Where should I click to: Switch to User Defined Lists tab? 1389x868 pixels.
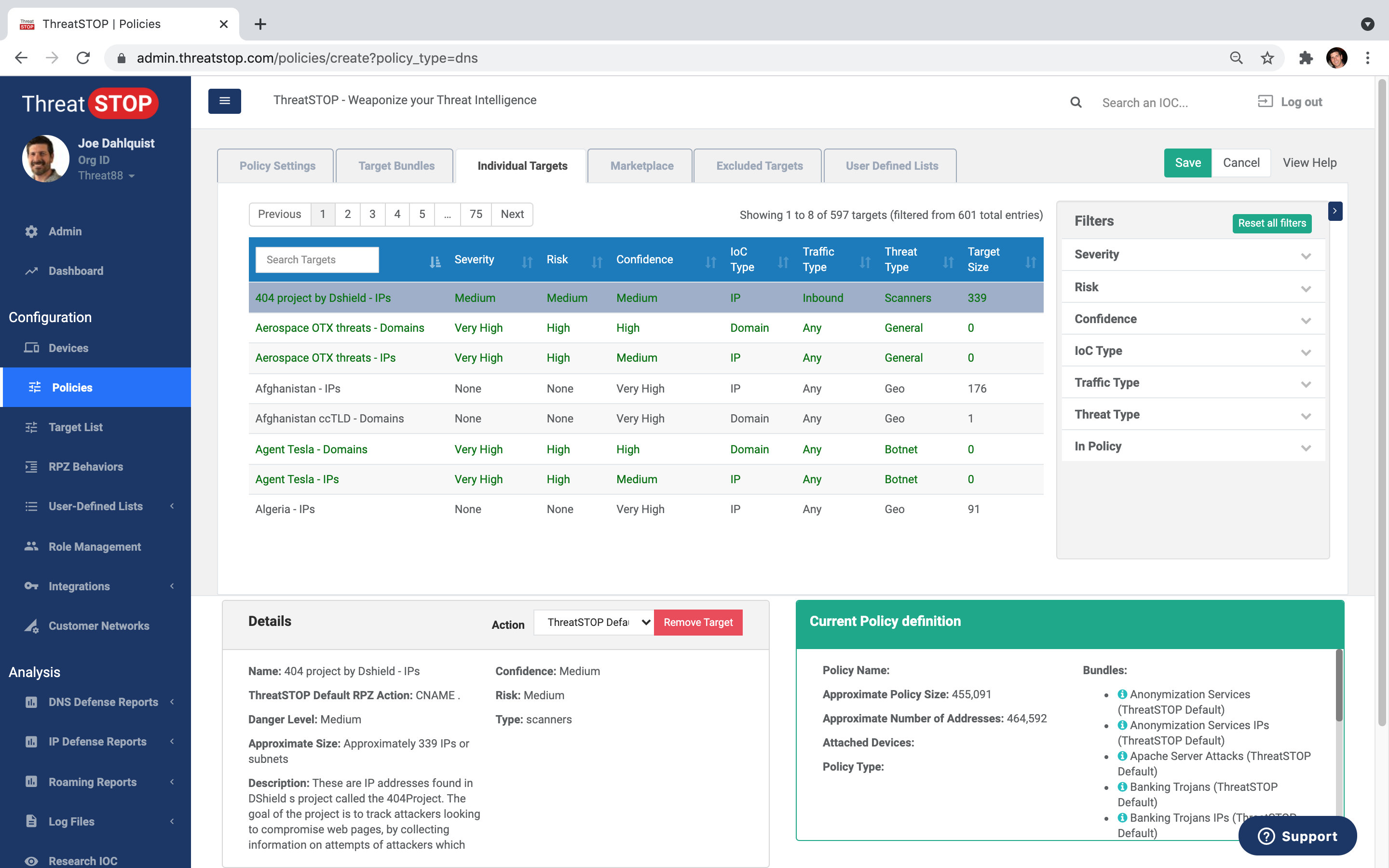891,166
